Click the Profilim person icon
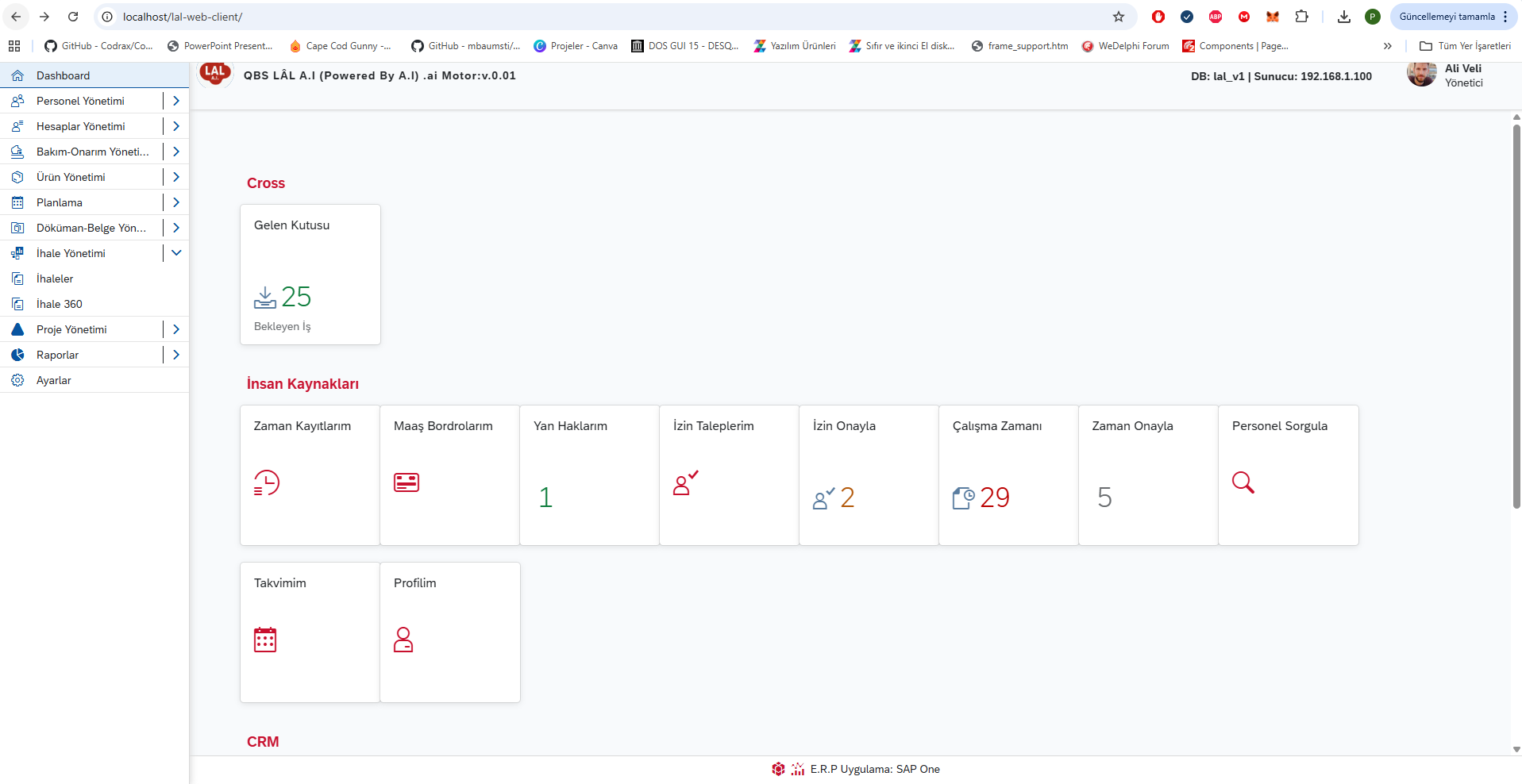 click(x=403, y=640)
